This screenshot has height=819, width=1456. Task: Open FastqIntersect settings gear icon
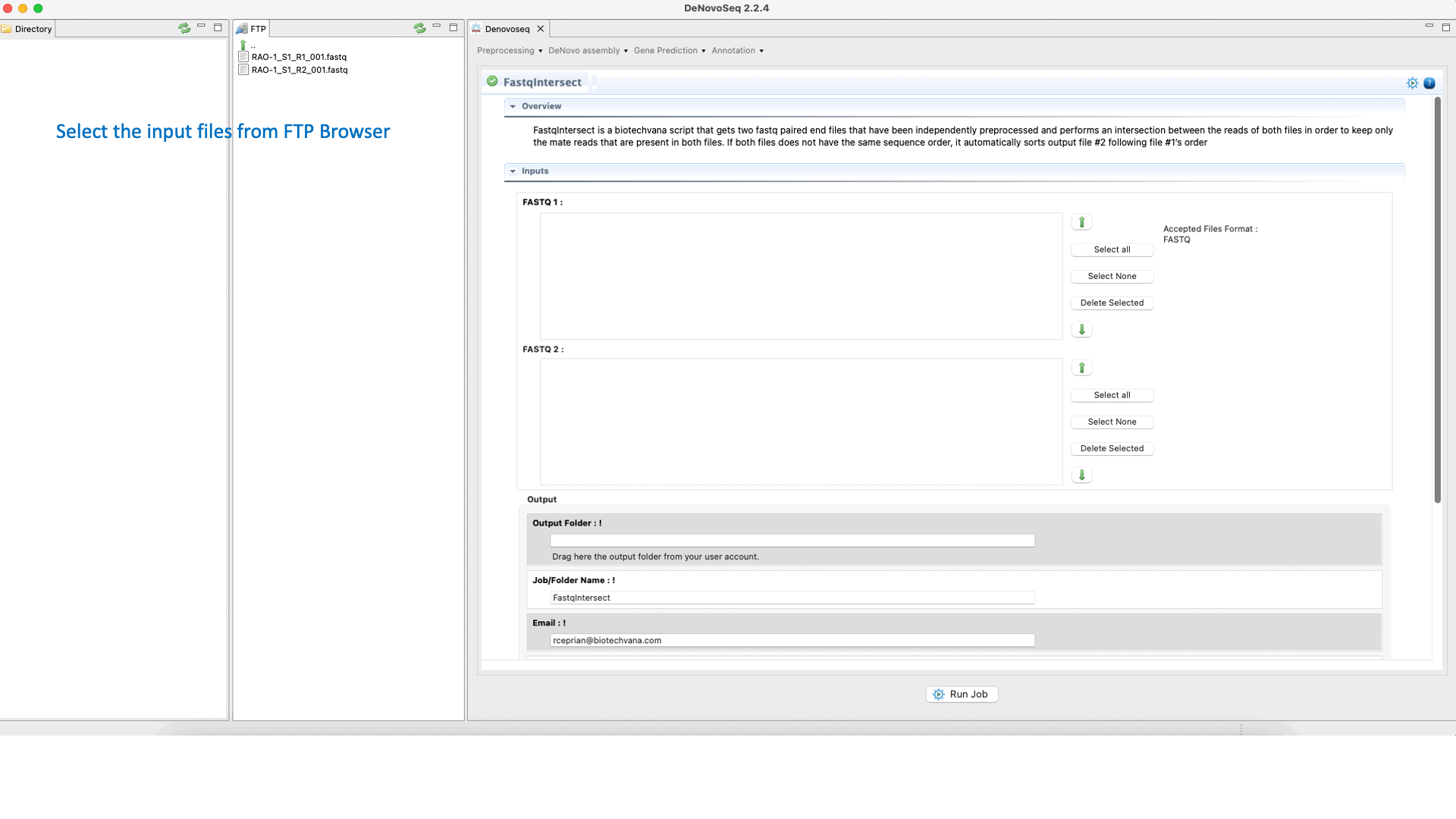tap(1412, 83)
